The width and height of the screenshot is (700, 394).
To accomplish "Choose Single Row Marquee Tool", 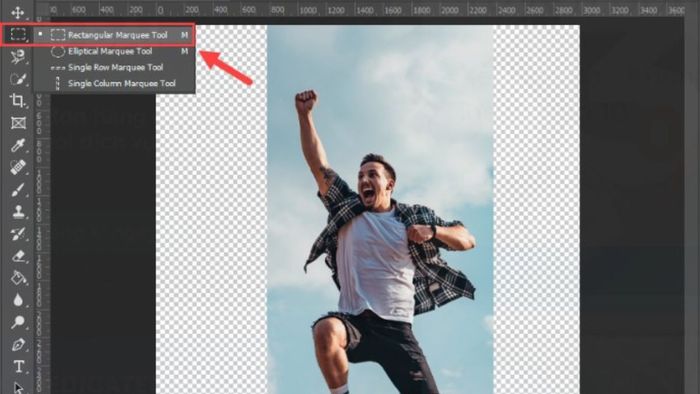I will (115, 67).
